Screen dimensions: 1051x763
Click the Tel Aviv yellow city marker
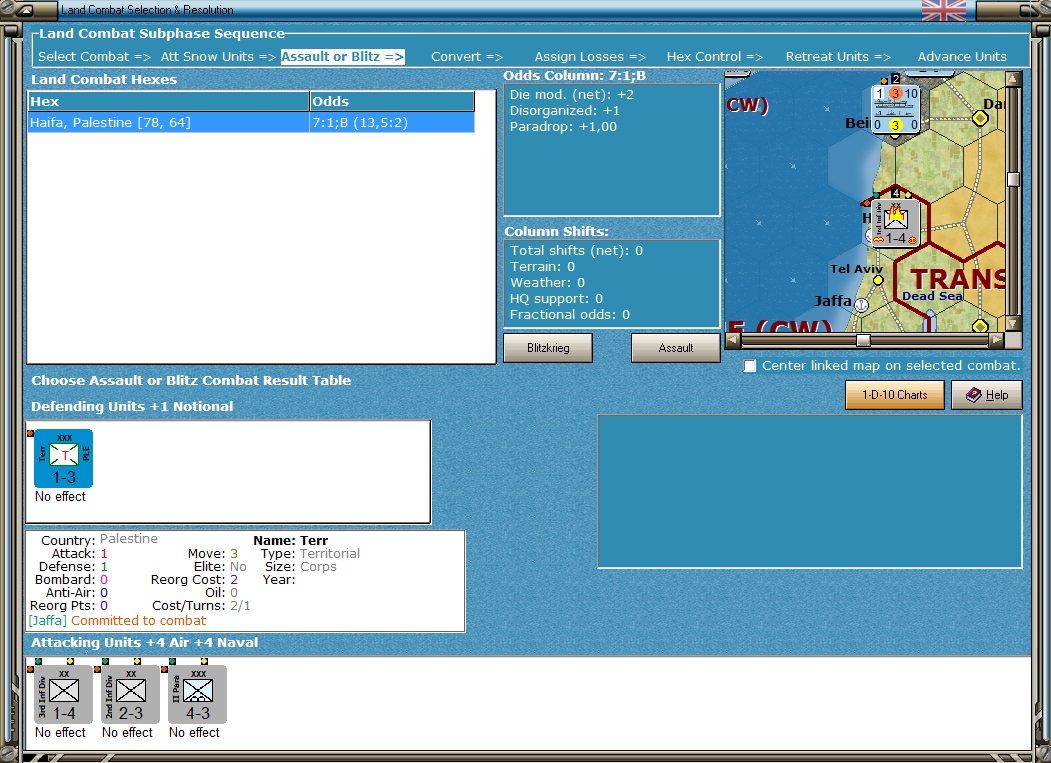[878, 280]
